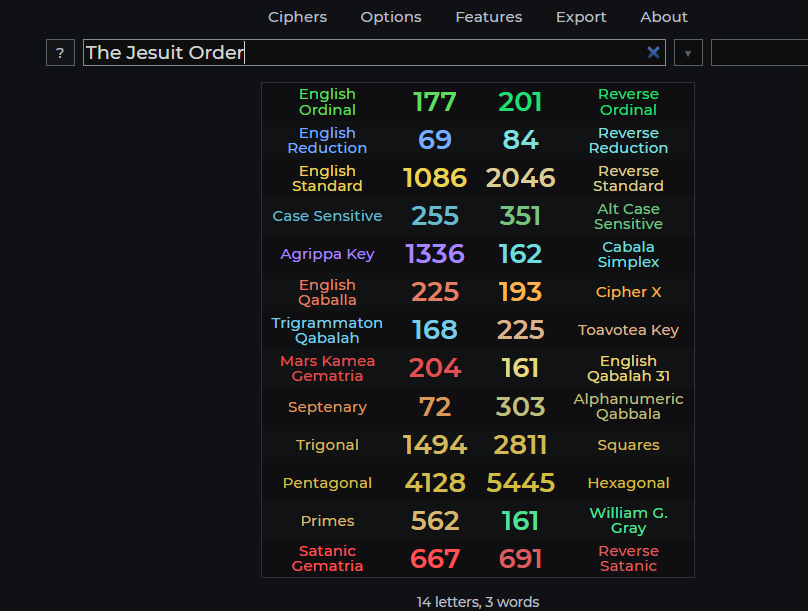Click the Trigrammaton Qabalah value 168

435,330
